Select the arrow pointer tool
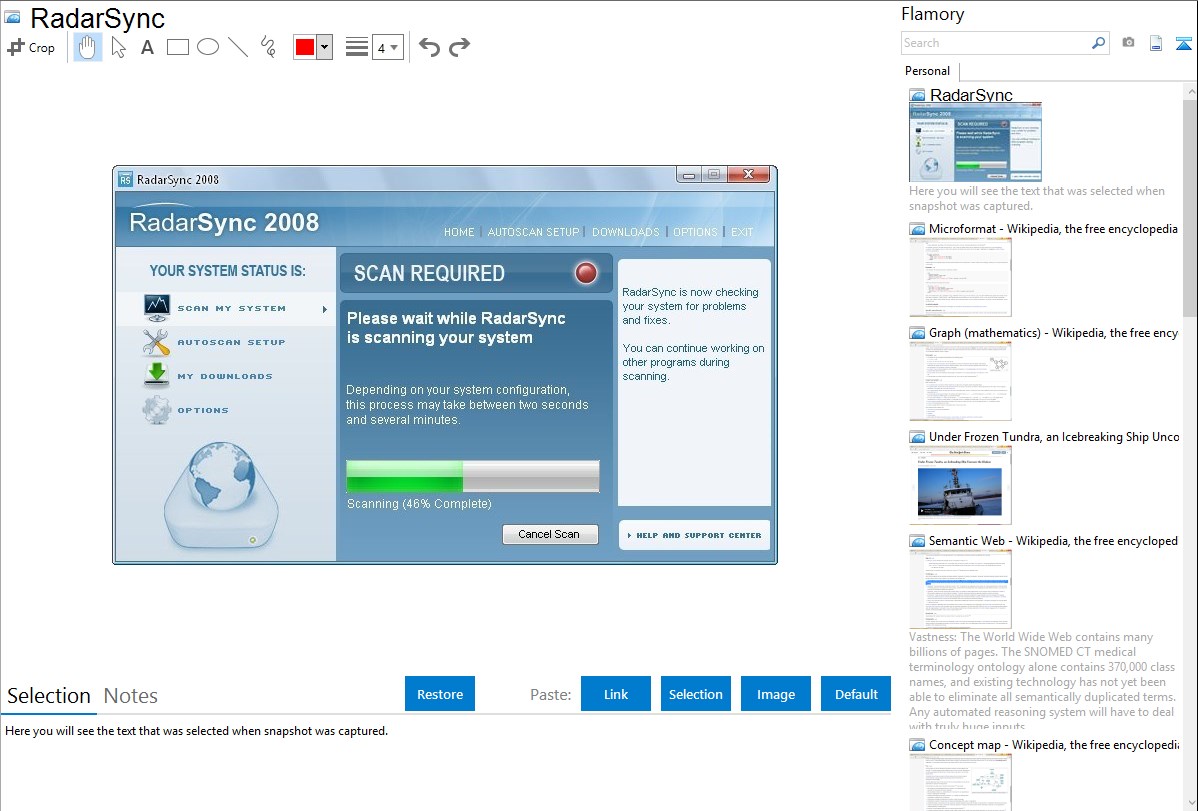The width and height of the screenshot is (1198, 811). pos(118,47)
